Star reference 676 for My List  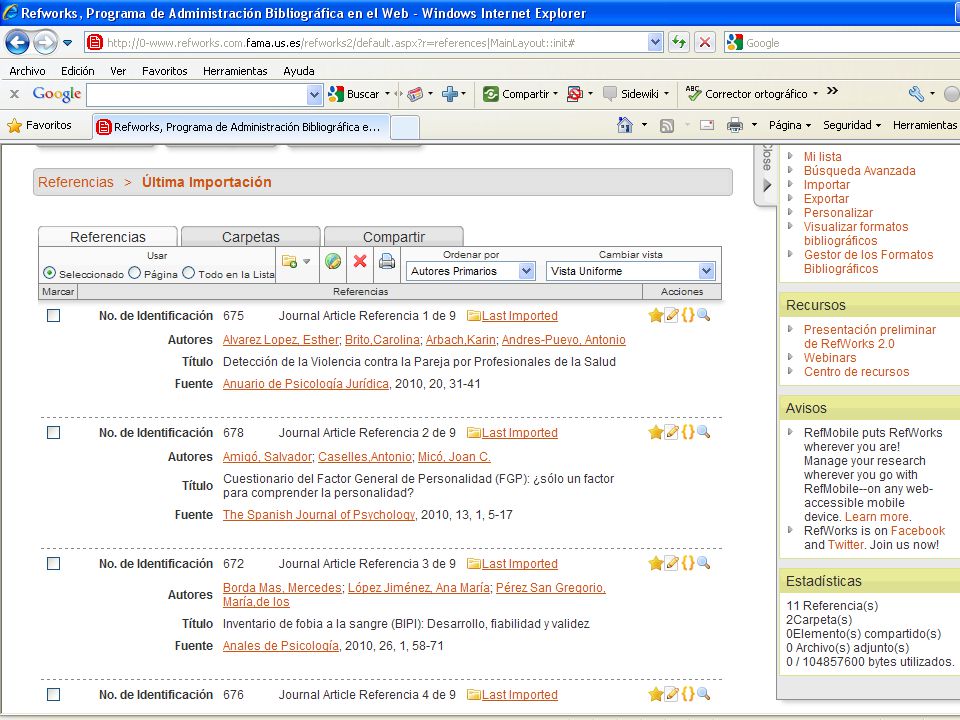[x=656, y=694]
